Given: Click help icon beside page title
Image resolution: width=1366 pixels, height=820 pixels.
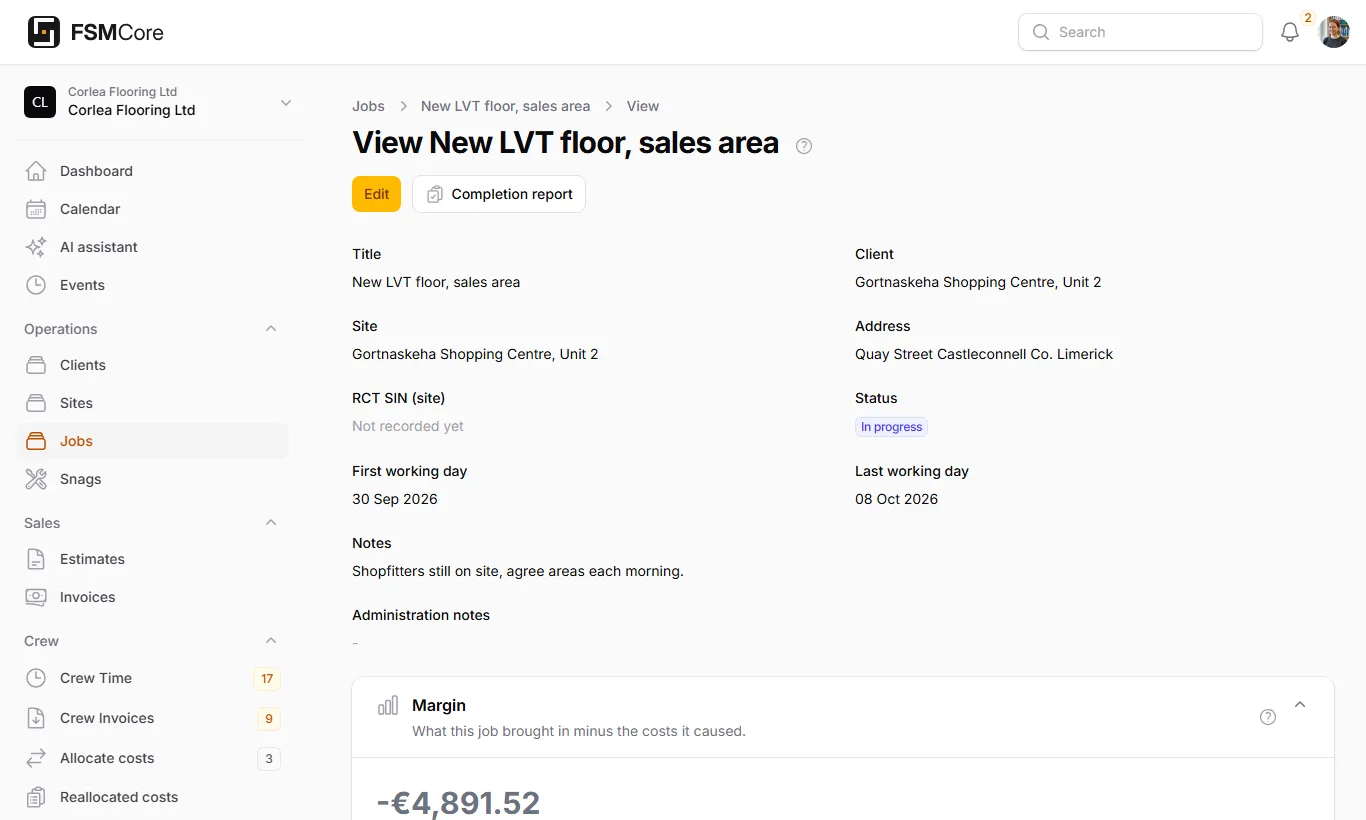Looking at the screenshot, I should click(804, 146).
